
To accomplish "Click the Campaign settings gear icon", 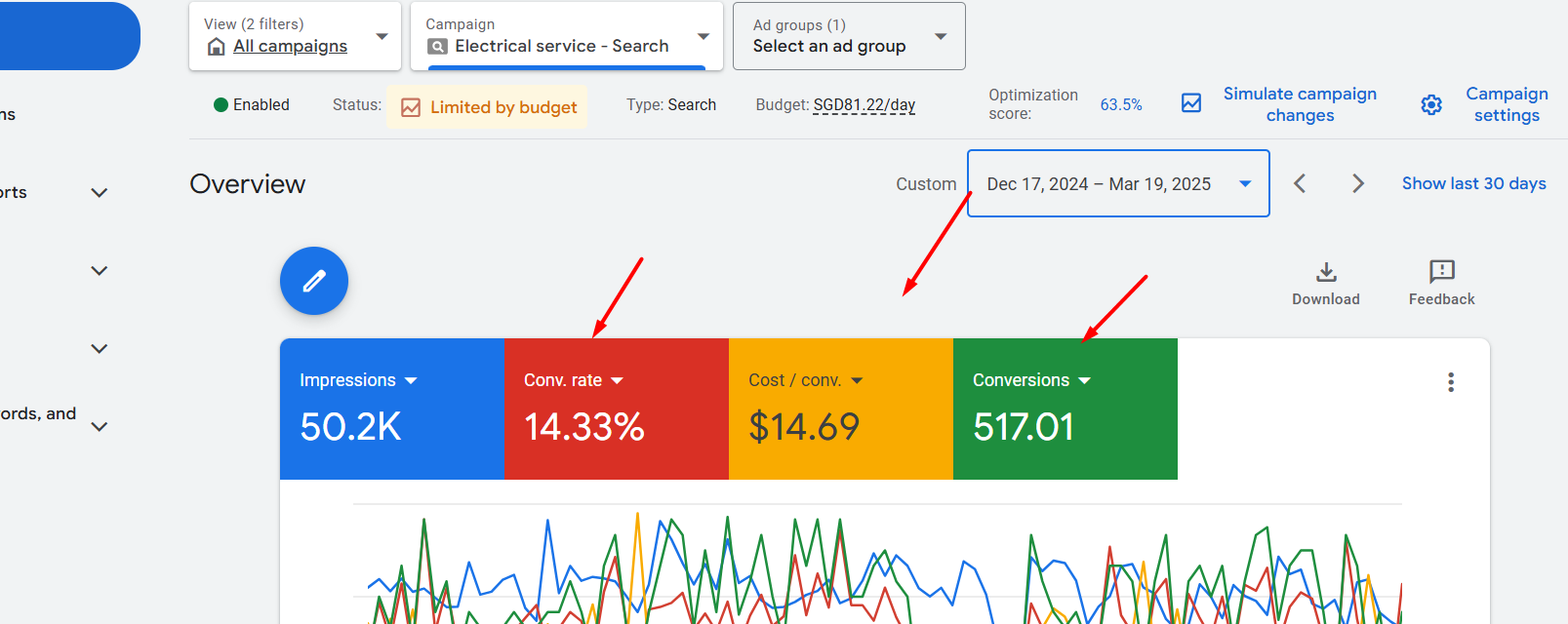I will (x=1431, y=105).
